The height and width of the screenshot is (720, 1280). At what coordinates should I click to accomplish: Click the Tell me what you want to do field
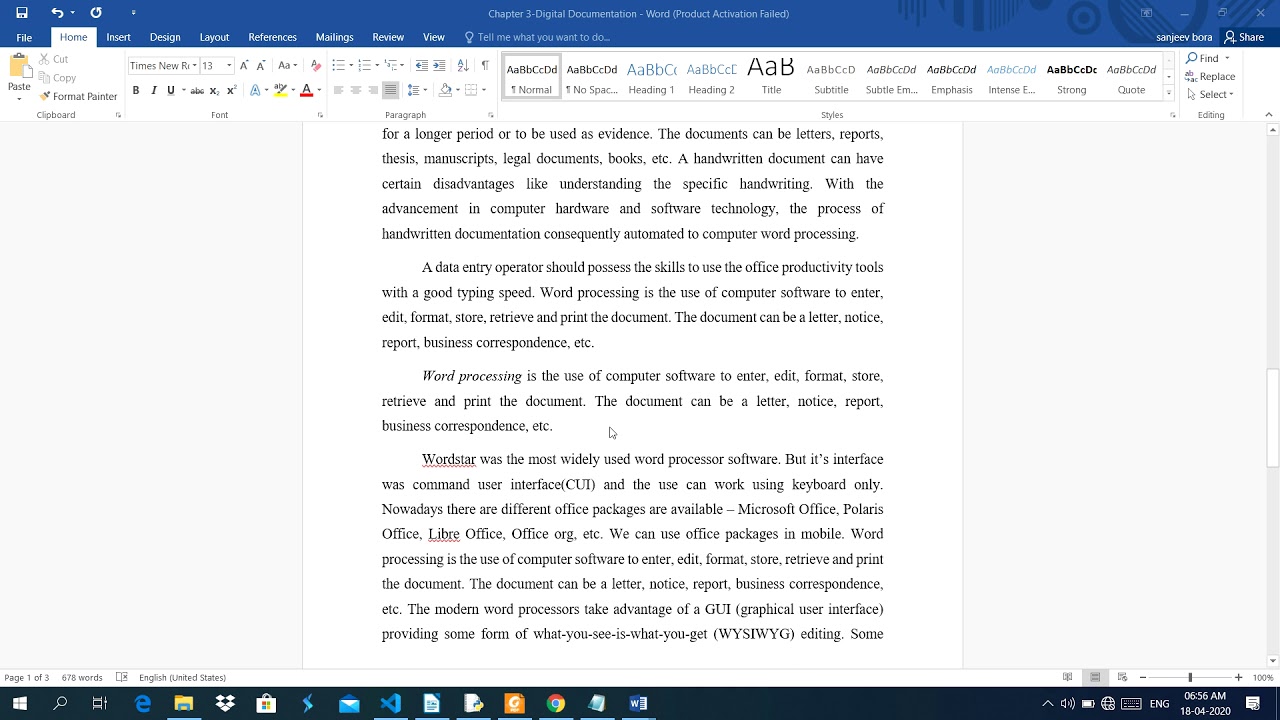[x=538, y=37]
